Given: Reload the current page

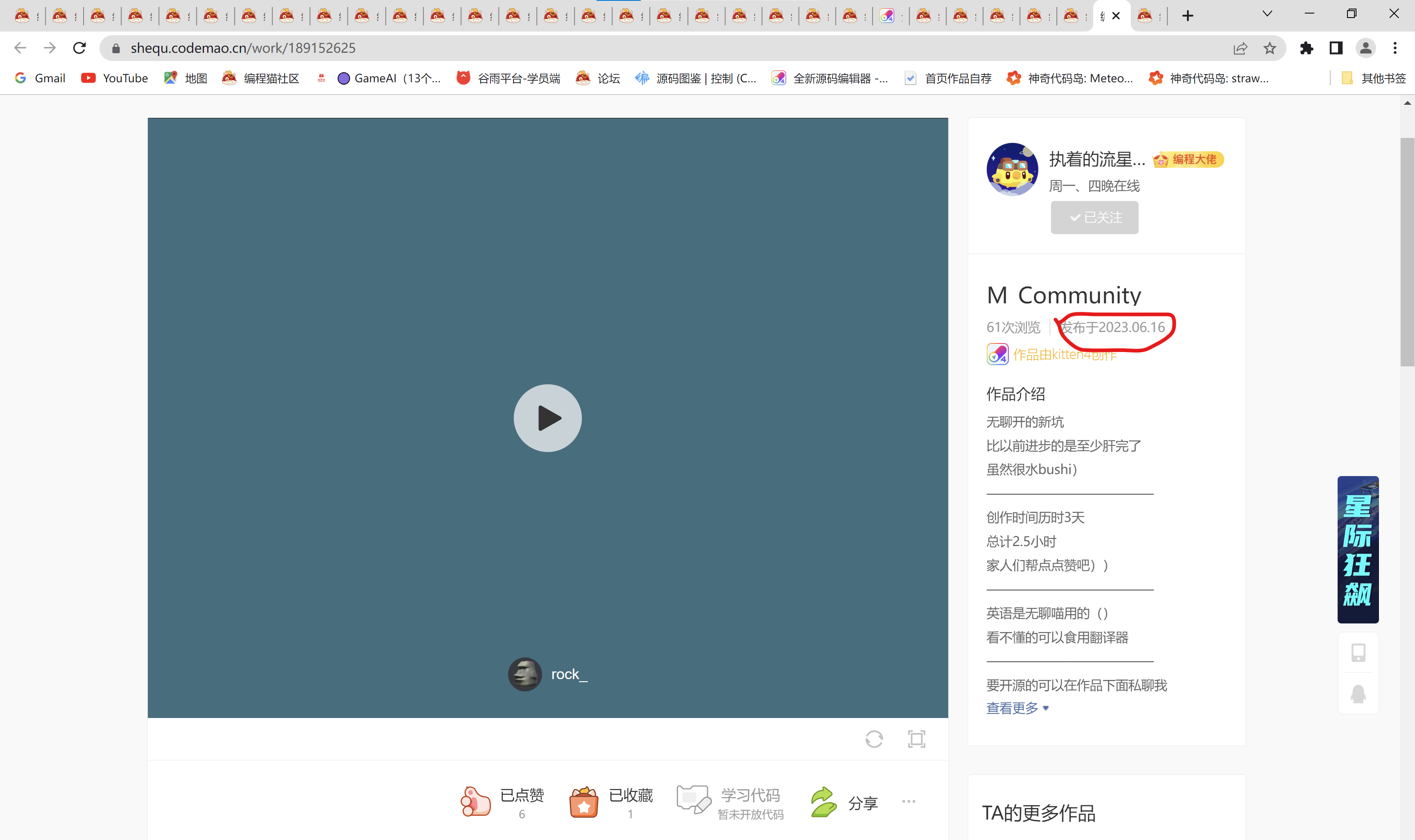Looking at the screenshot, I should click(x=80, y=48).
